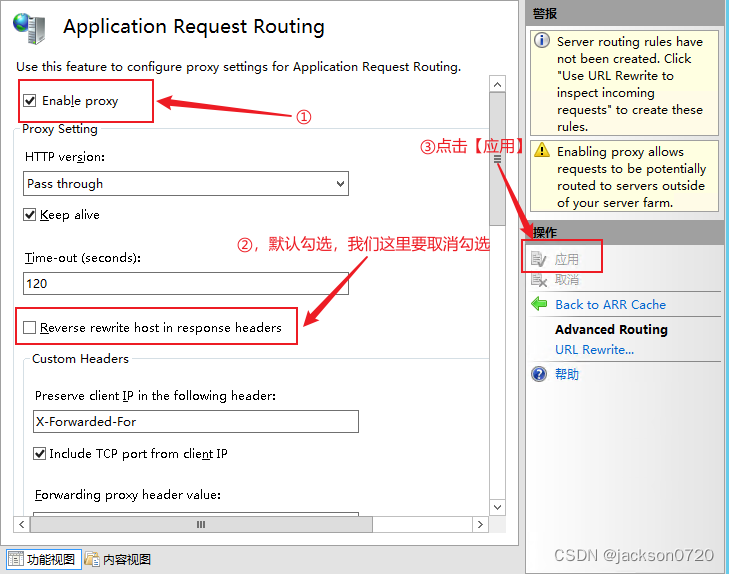Click the Time-out seconds input field
Viewport: 729px width, 574px height.
pyautogui.click(x=186, y=283)
